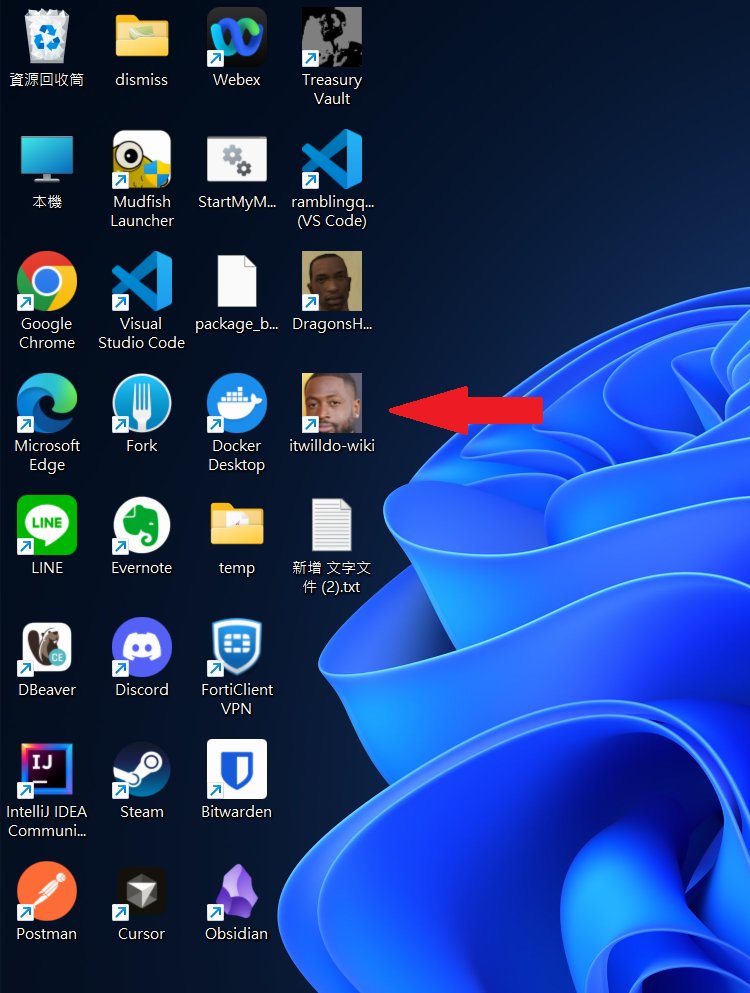750x993 pixels.
Task: Select the Recycle Bin icon
Action: click(x=47, y=37)
